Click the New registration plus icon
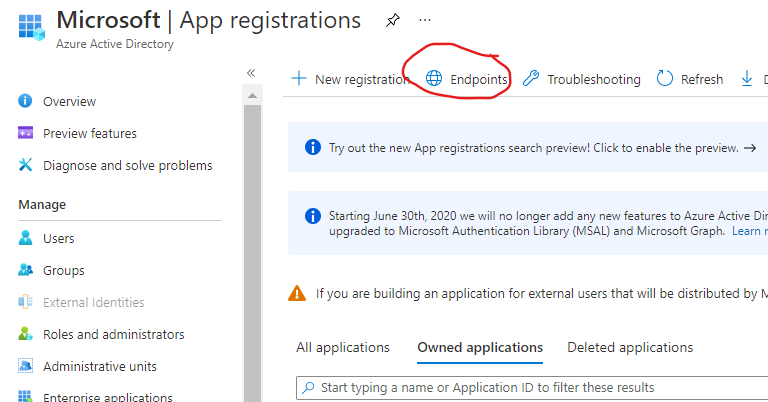This screenshot has width=768, height=402. 298,79
